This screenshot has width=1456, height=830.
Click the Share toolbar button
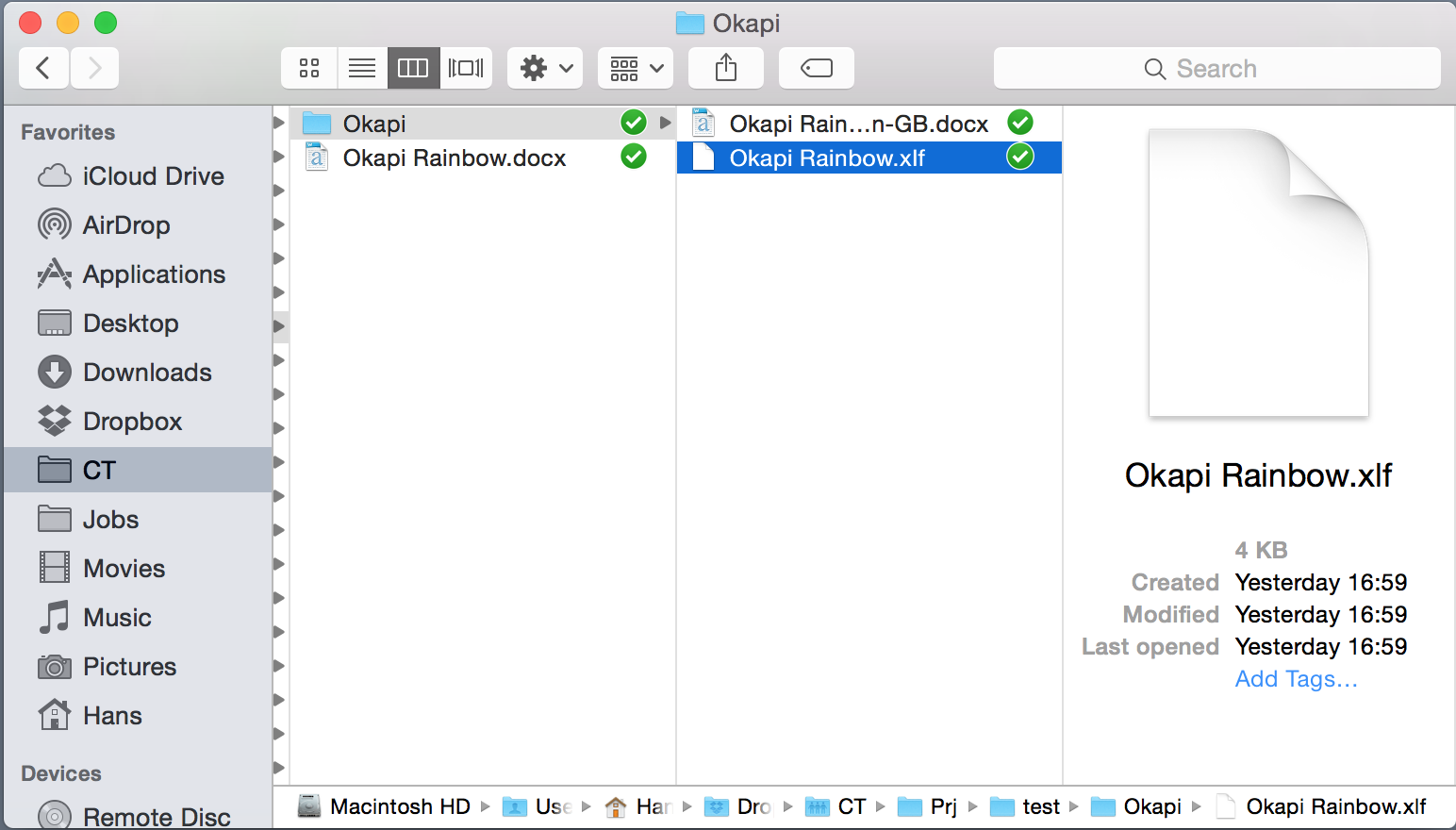[x=725, y=68]
